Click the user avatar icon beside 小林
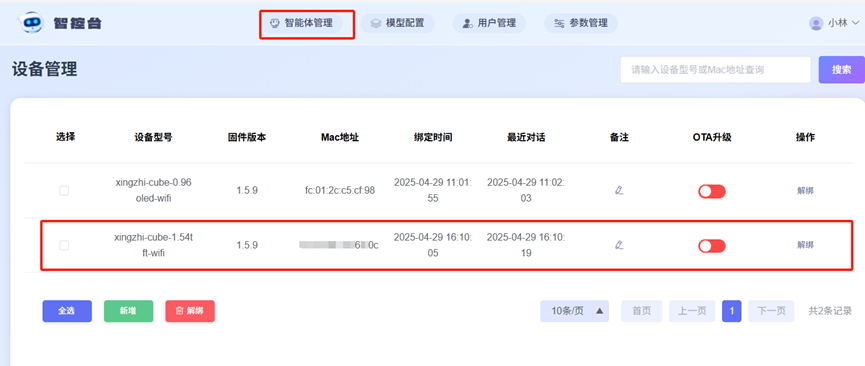 click(x=815, y=23)
